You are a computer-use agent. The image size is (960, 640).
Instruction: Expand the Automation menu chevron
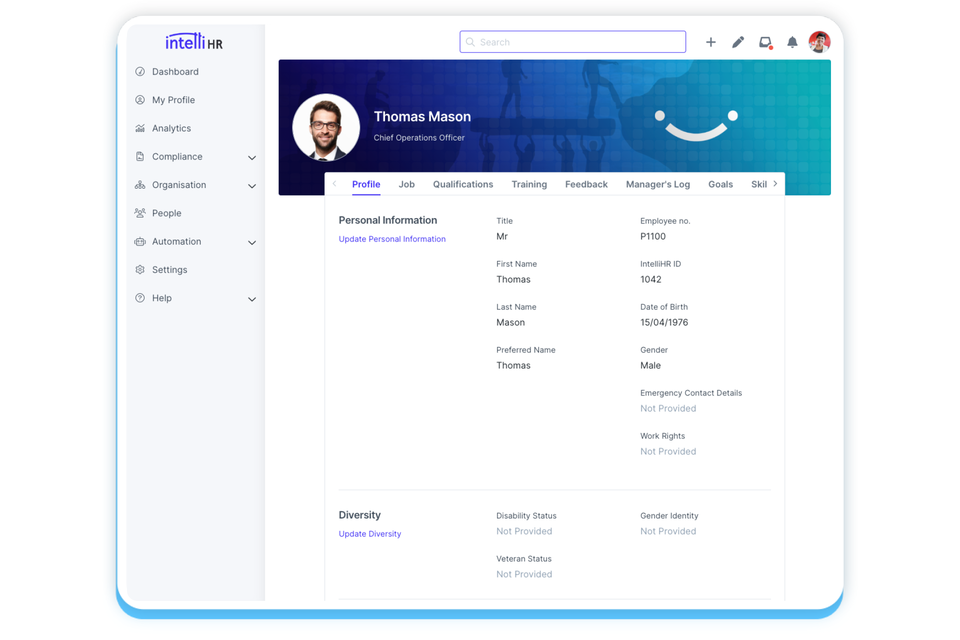(252, 243)
